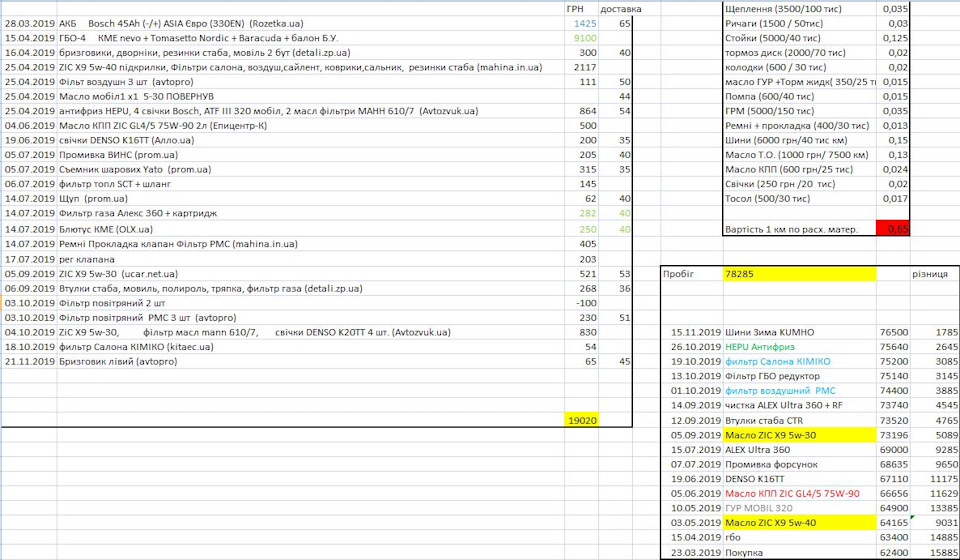The width and height of the screenshot is (960, 560).
Task: Click Промивка форсунок cell
Action: pyautogui.click(x=800, y=465)
